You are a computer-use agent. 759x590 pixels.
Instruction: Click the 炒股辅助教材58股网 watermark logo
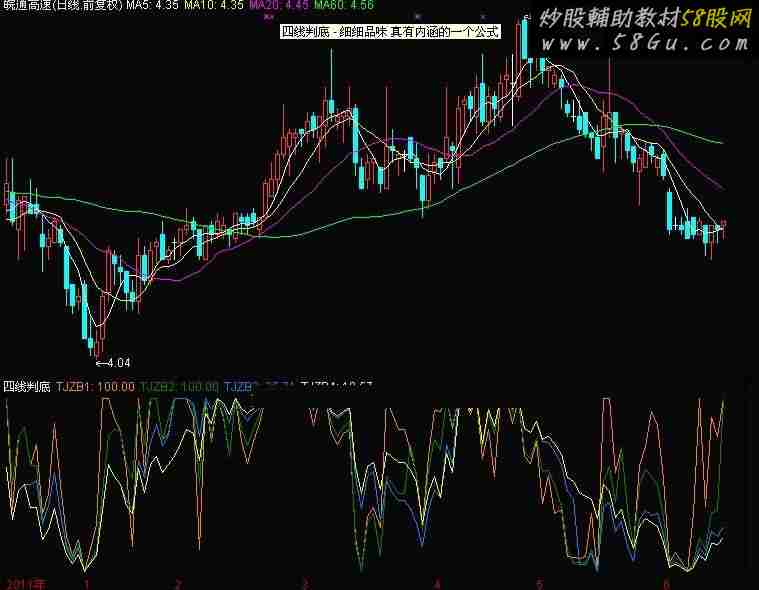(645, 17)
